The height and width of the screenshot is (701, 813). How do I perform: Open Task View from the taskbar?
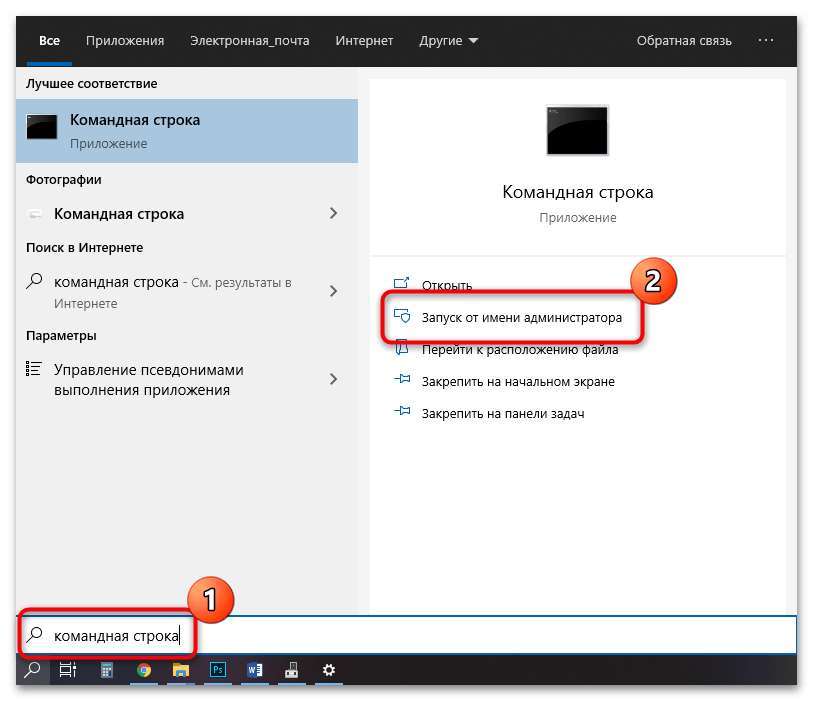[67, 671]
